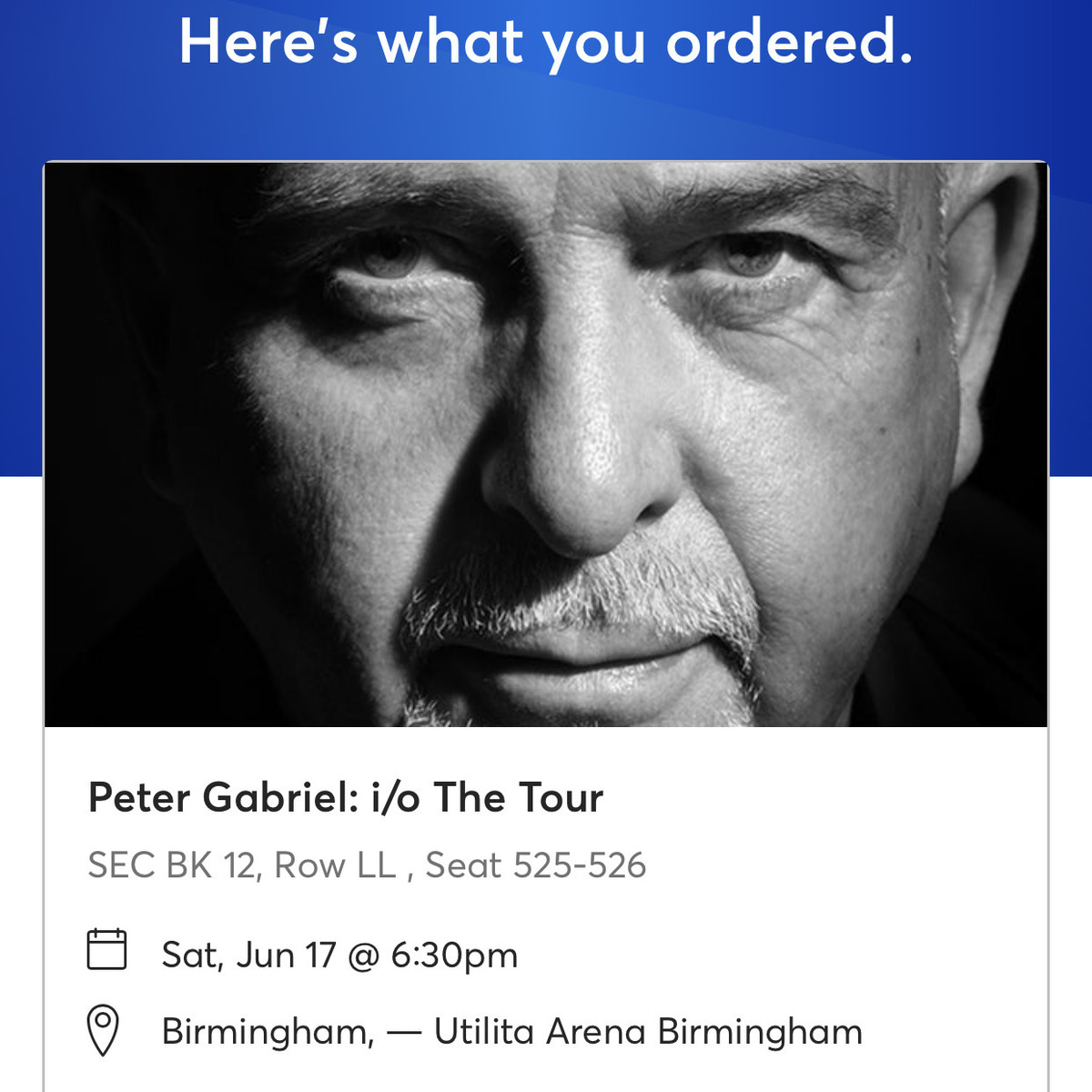
Task: Tap the location pin icon
Action: tap(103, 1030)
